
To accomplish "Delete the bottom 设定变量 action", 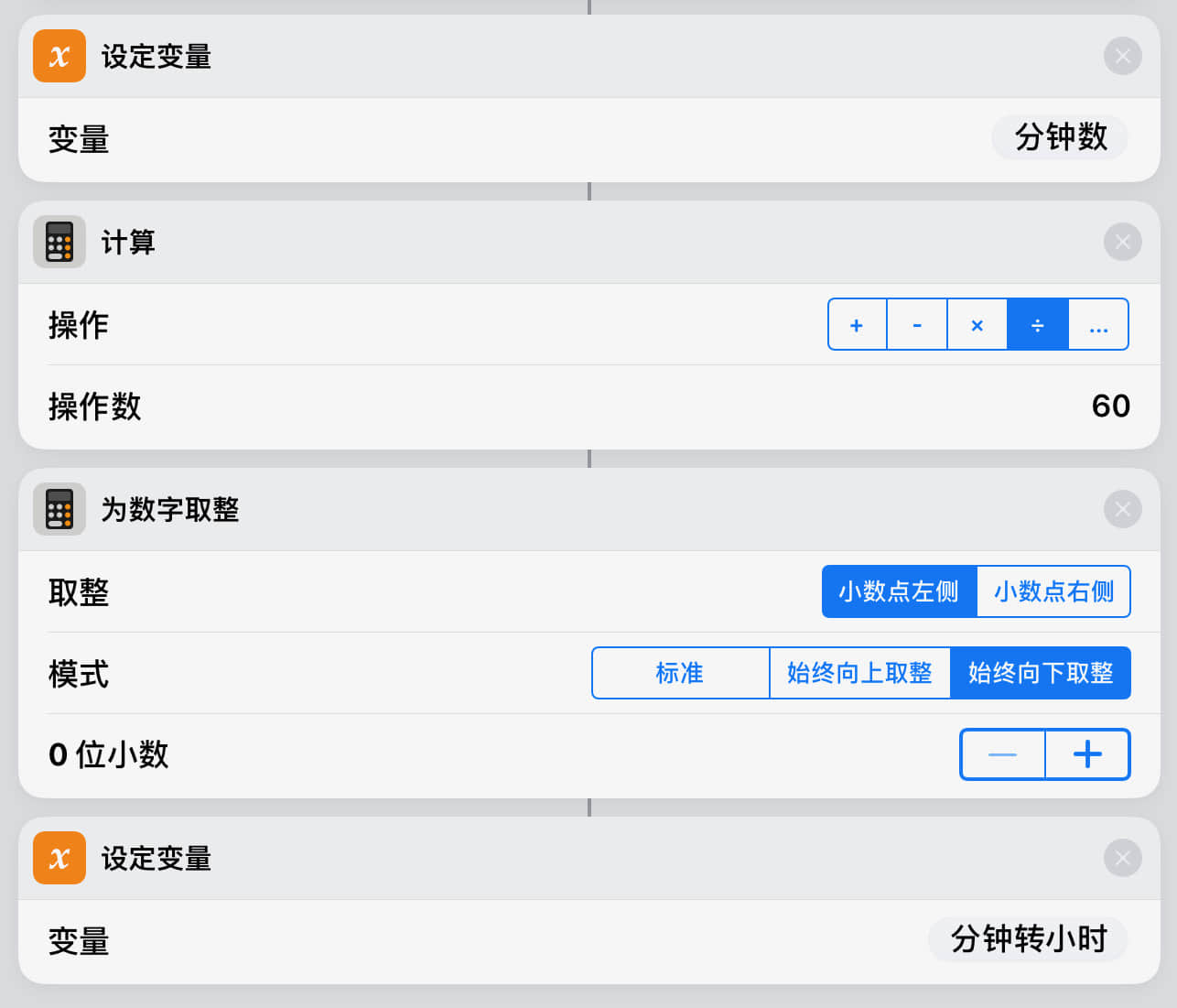I will (x=1122, y=858).
